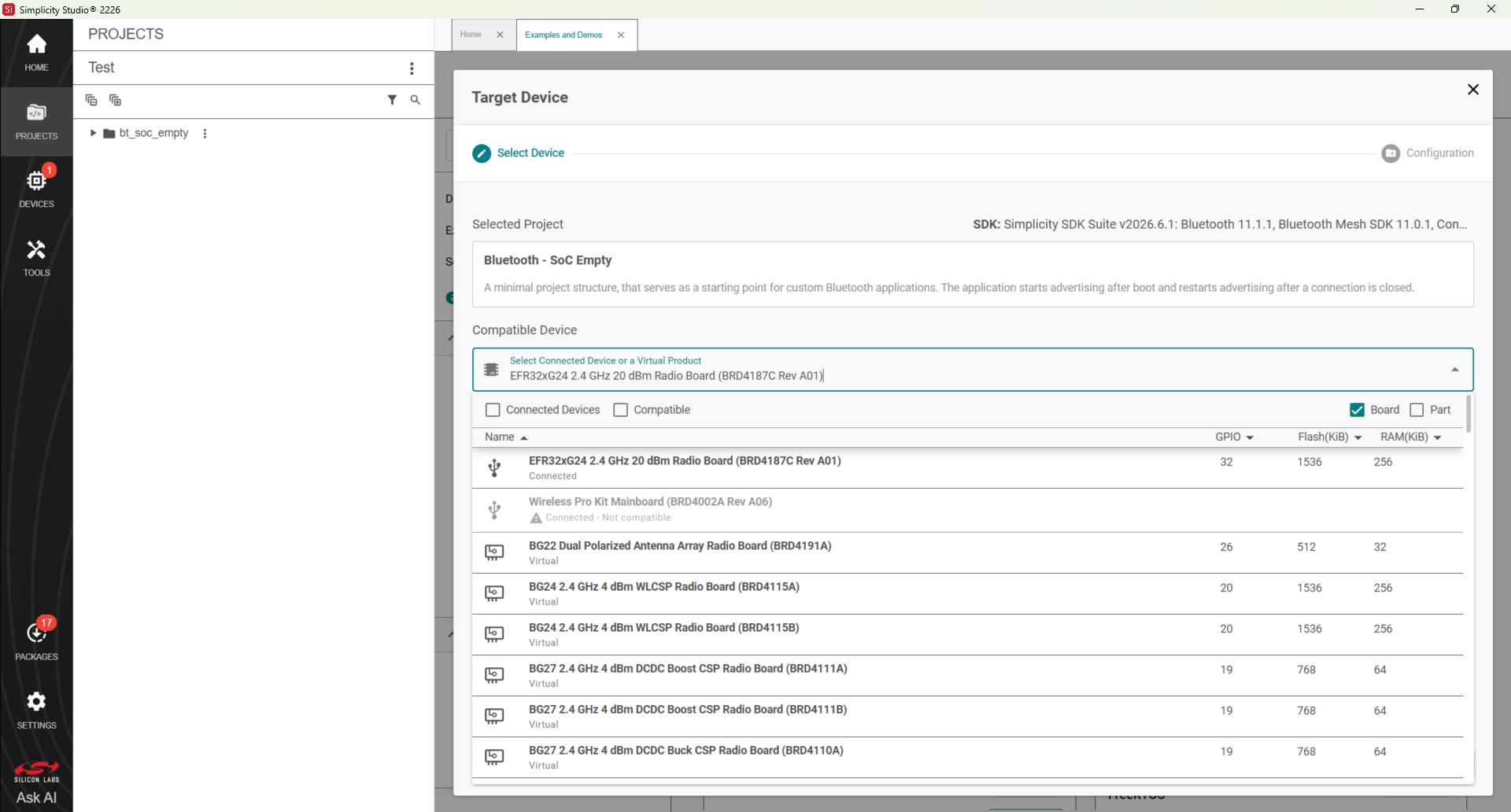Viewport: 1511px width, 812px height.
Task: Toggle the Compatible filter checkbox
Action: [620, 410]
